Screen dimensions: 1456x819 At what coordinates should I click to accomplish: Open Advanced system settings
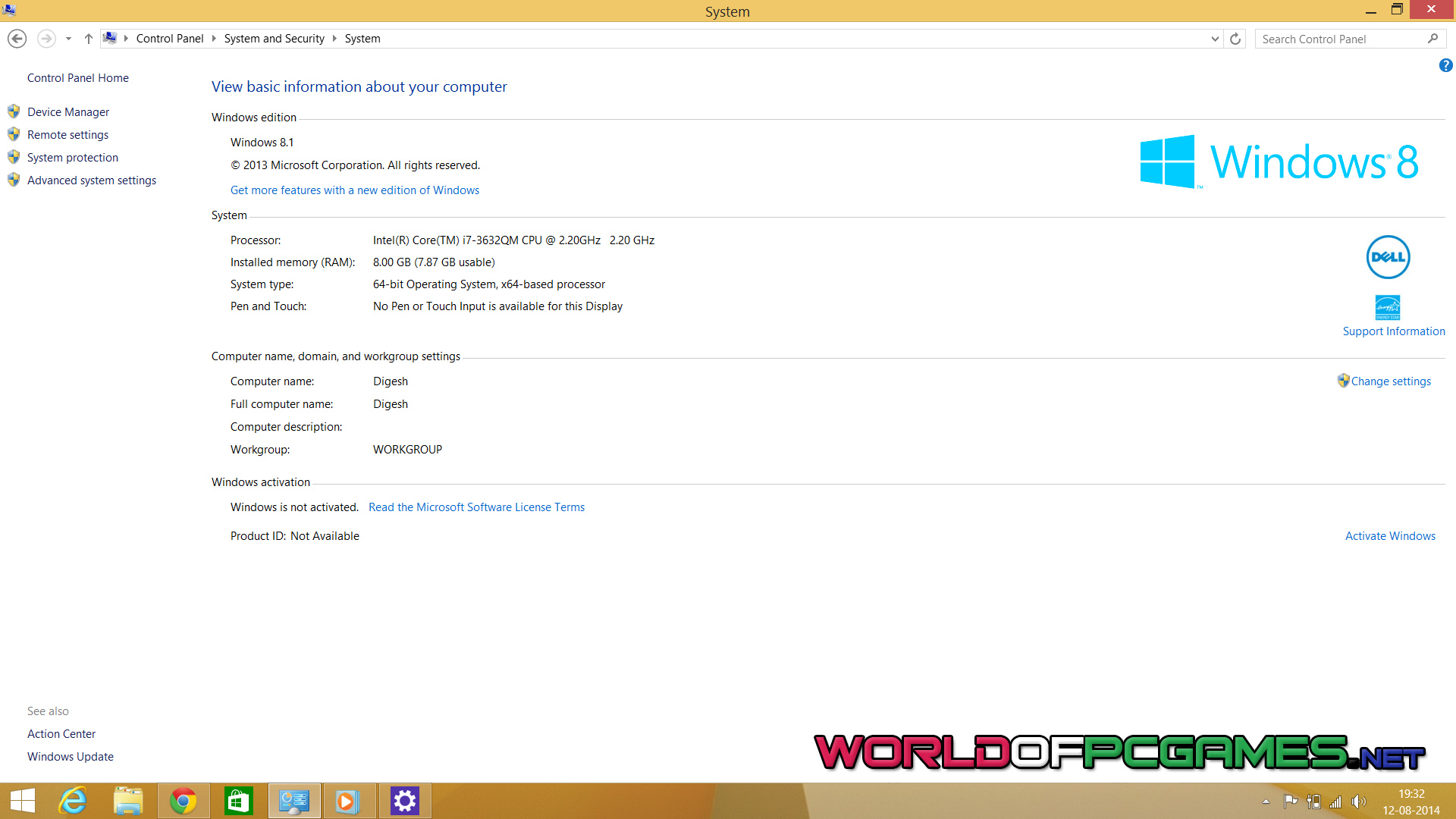click(92, 180)
